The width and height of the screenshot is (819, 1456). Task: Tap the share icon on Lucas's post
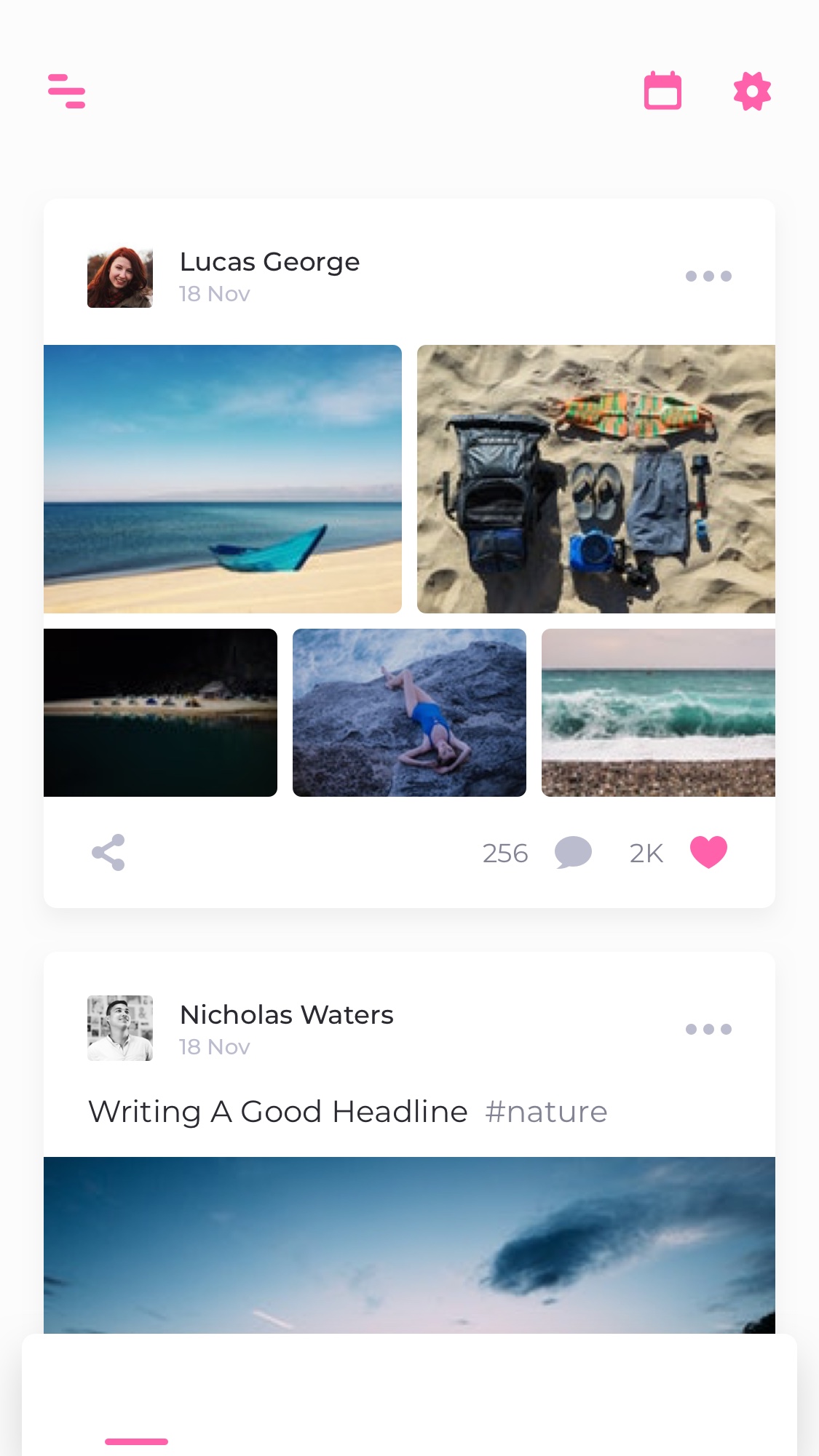[108, 853]
